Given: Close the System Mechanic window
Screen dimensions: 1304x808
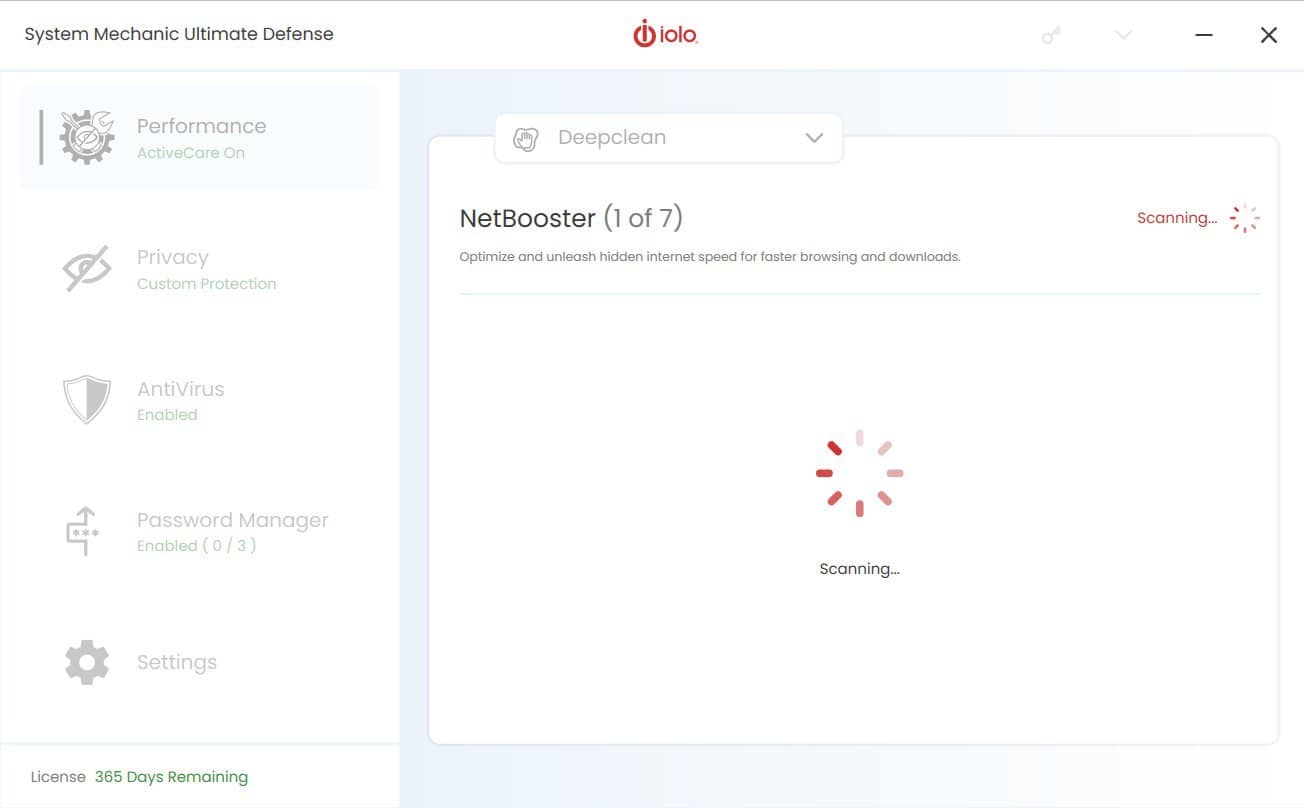Looking at the screenshot, I should pyautogui.click(x=1269, y=35).
